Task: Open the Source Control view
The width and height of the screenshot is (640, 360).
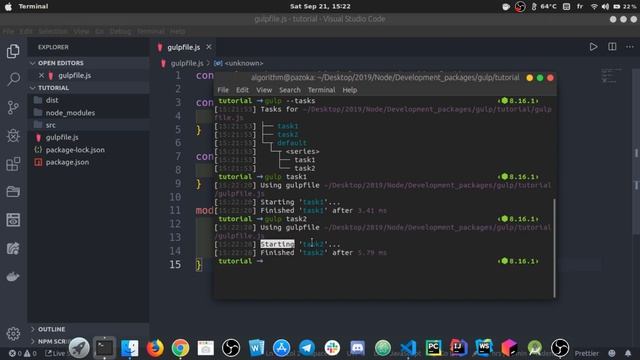Action: pyautogui.click(x=13, y=107)
